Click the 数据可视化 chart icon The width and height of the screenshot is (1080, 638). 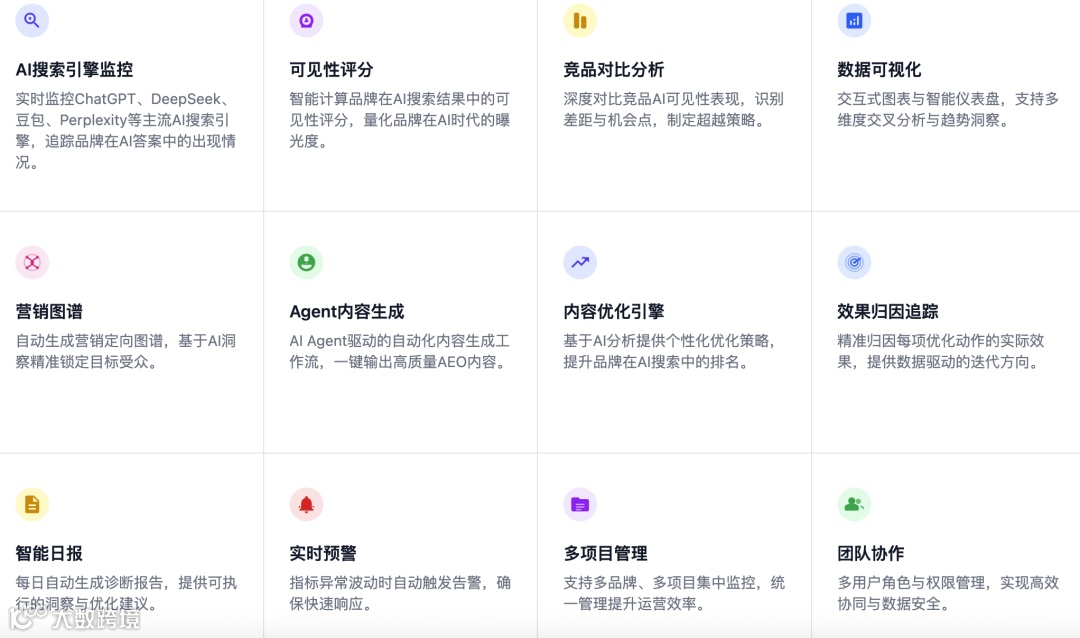click(854, 21)
